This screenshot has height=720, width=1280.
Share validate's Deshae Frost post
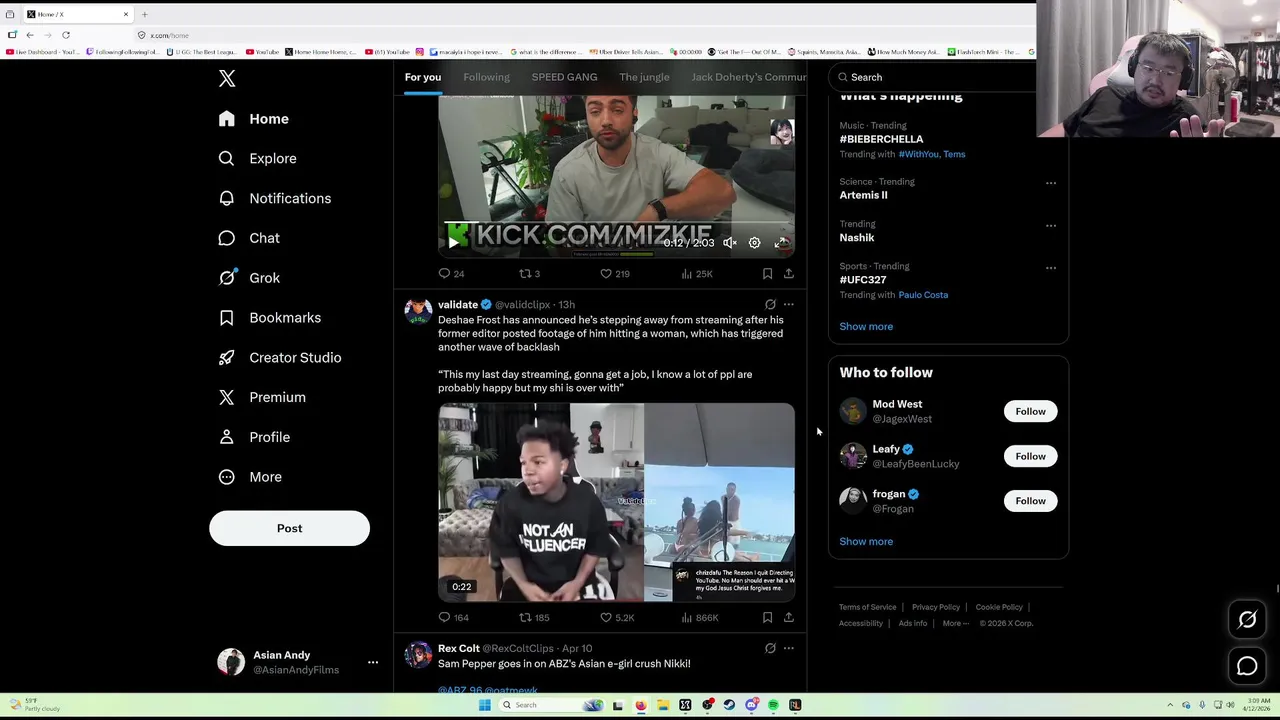[788, 617]
